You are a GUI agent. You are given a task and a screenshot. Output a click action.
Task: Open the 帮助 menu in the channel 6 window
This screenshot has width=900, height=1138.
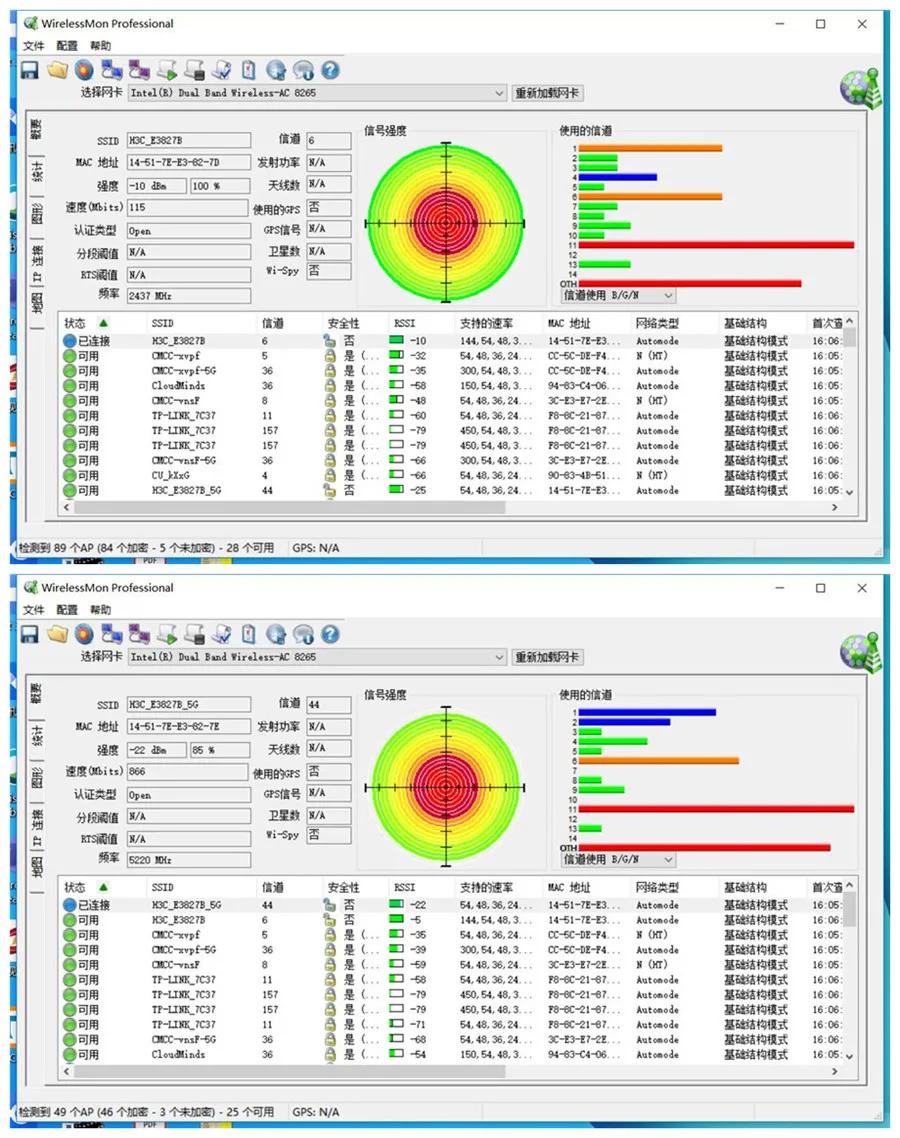[100, 46]
